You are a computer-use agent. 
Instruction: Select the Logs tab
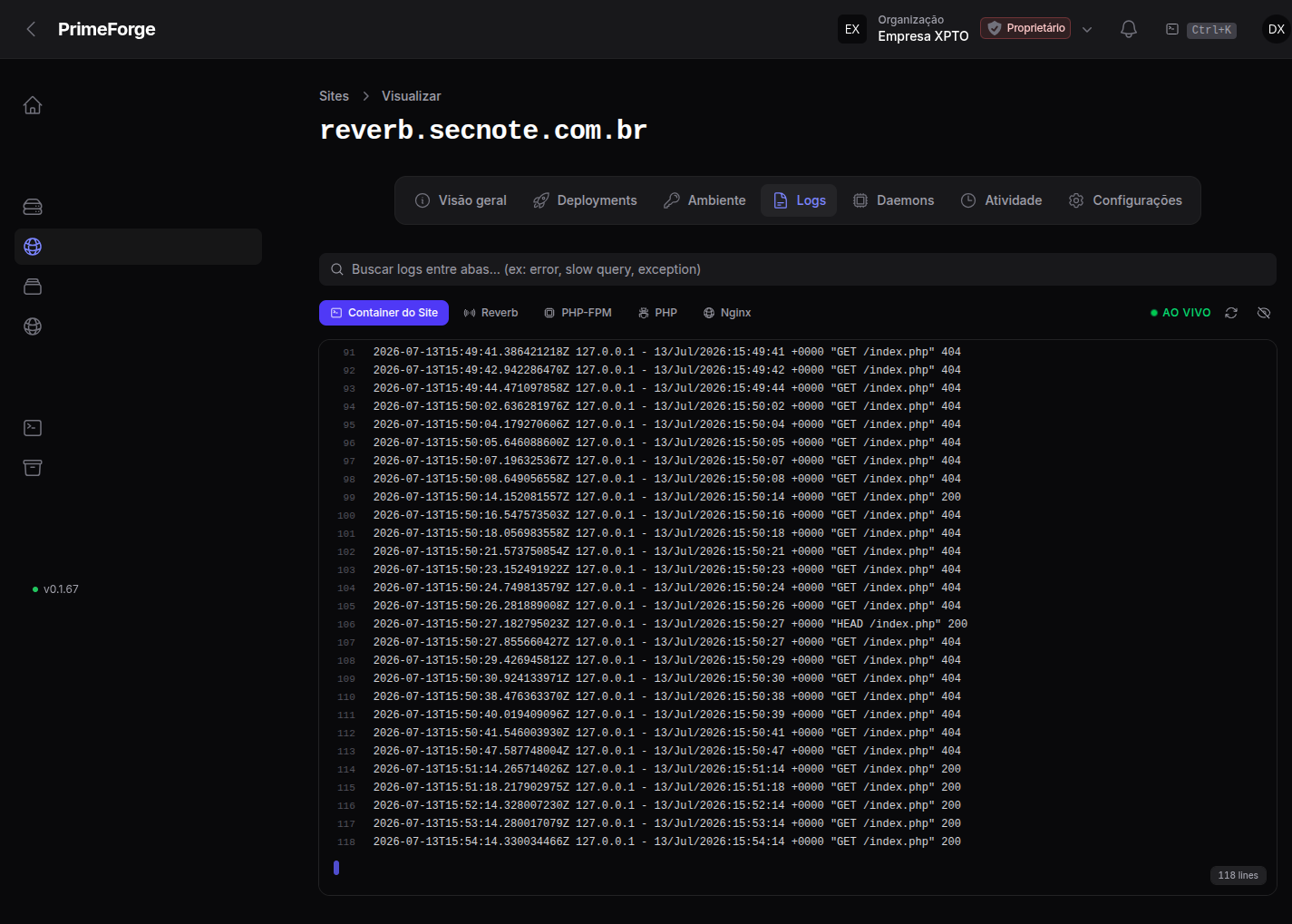799,200
